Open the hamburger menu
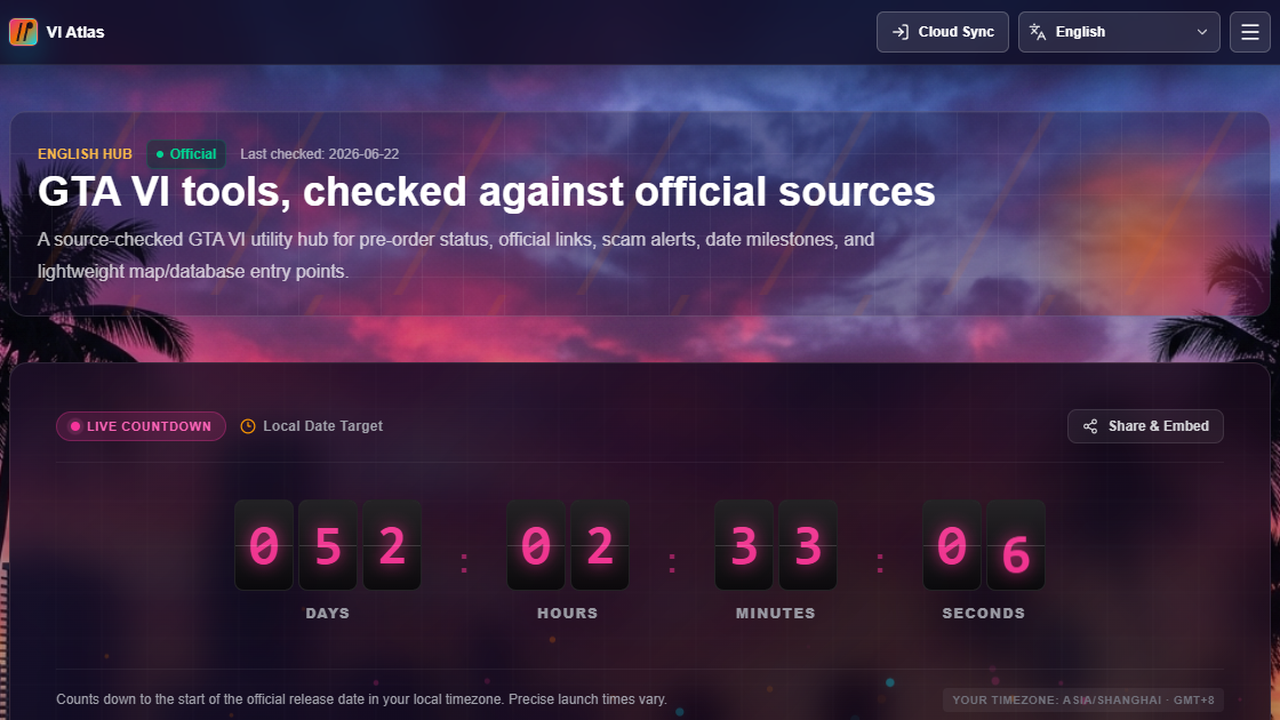 (1250, 32)
